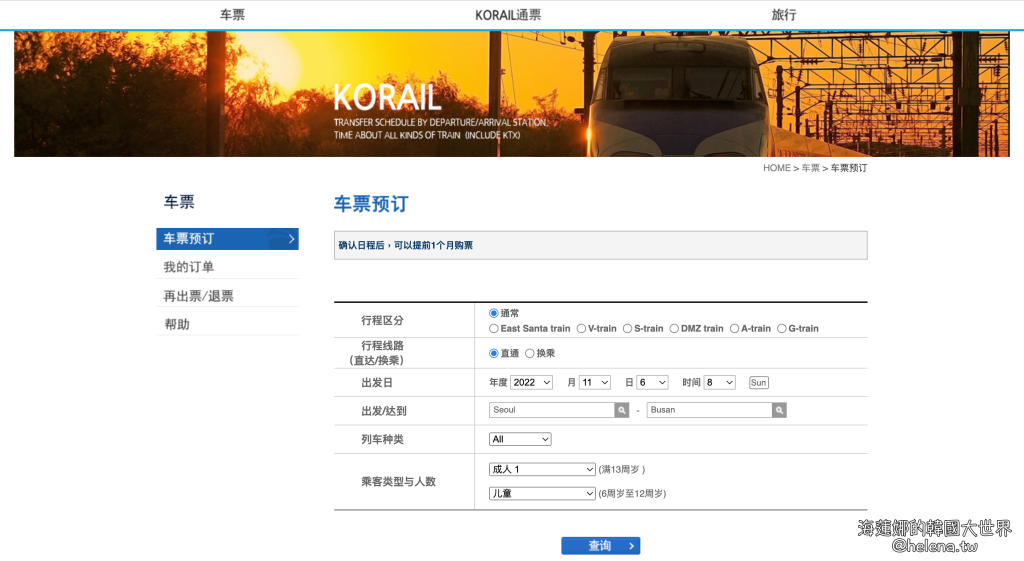The image size is (1024, 561).
Task: Click the Seoul departure station field
Action: click(x=551, y=410)
